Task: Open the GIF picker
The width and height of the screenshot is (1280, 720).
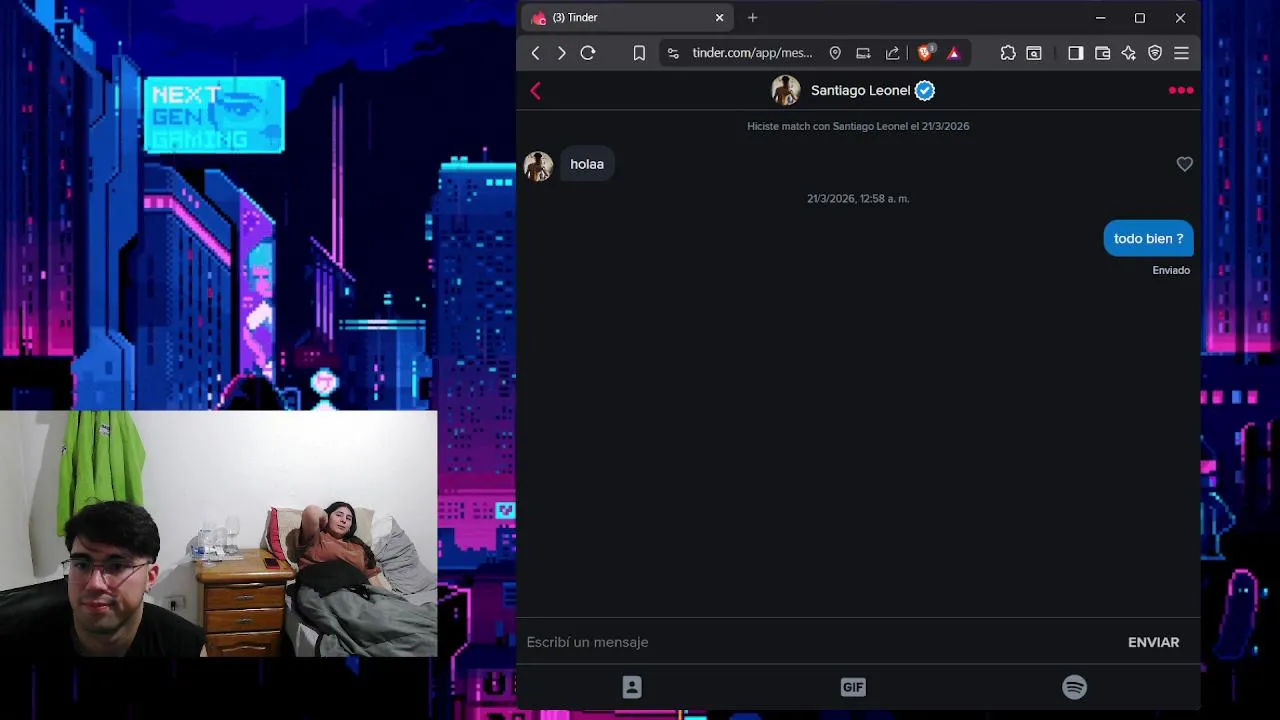Action: 853,687
